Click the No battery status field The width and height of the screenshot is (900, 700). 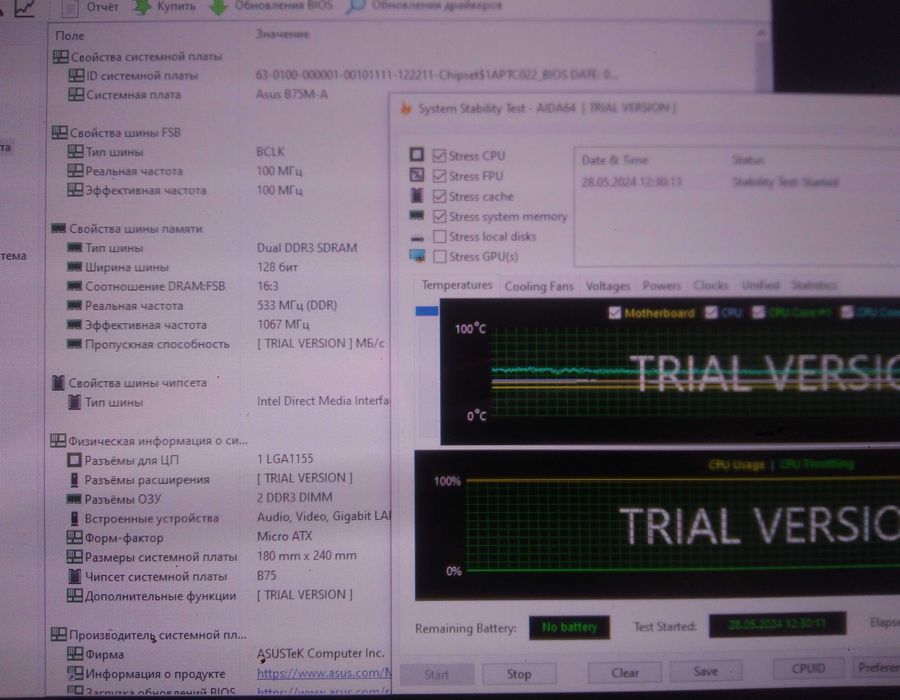point(569,627)
